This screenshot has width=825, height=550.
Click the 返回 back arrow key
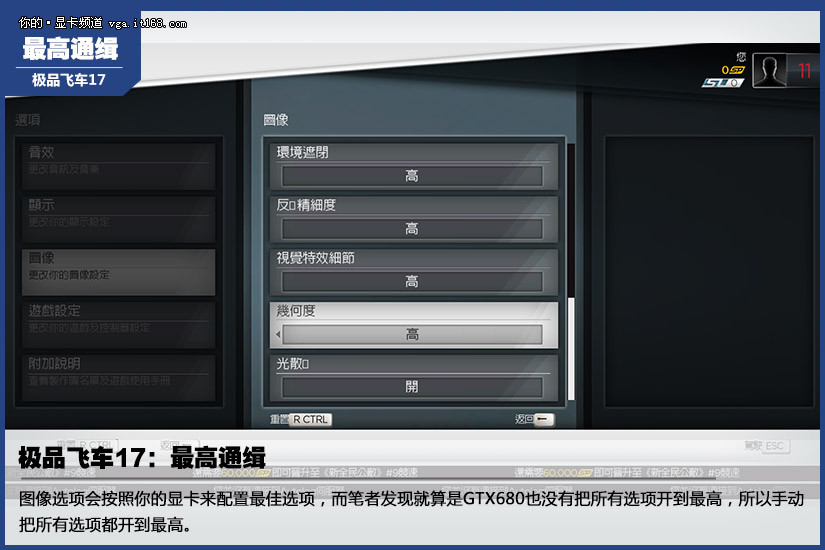pyautogui.click(x=544, y=419)
